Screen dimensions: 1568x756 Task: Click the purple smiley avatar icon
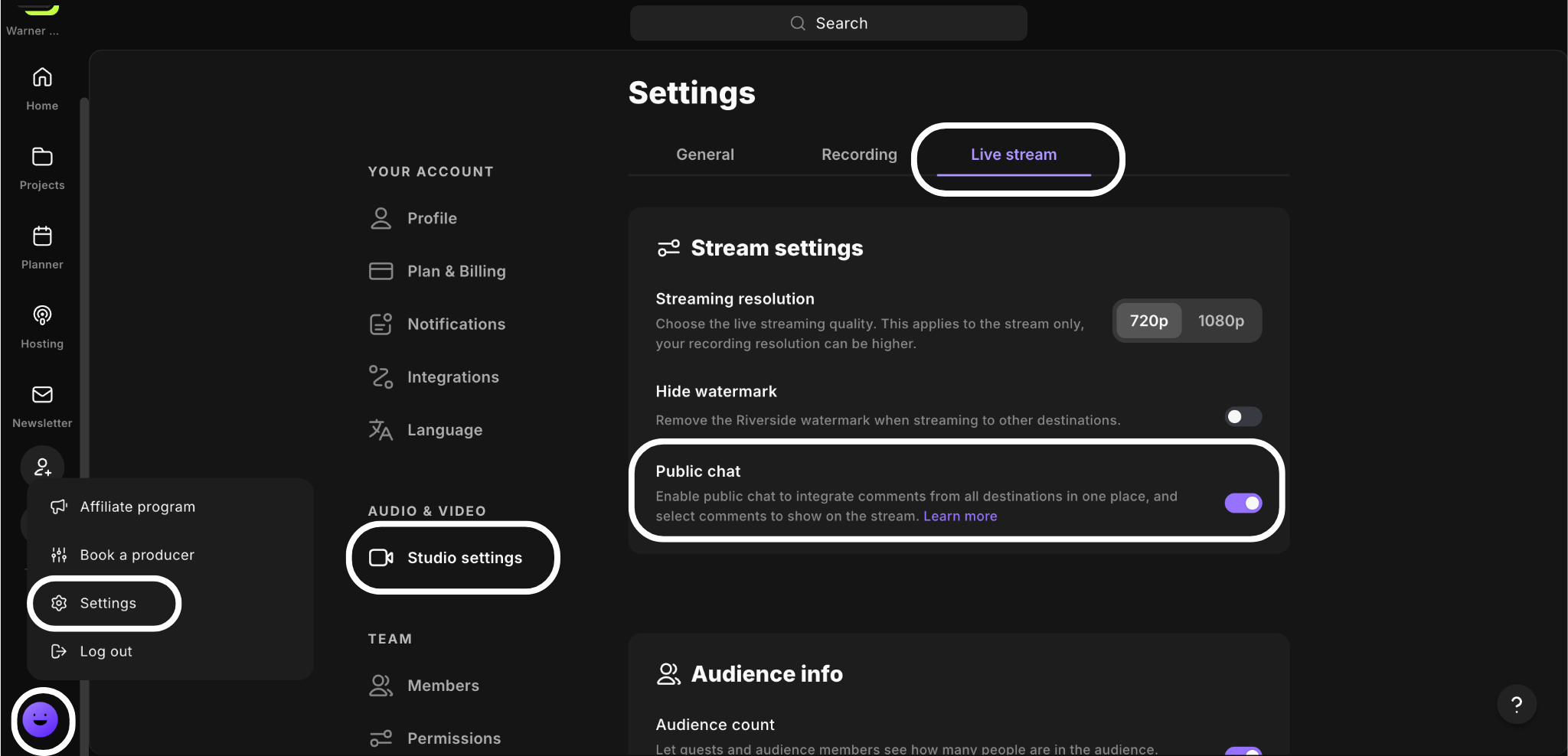41,720
